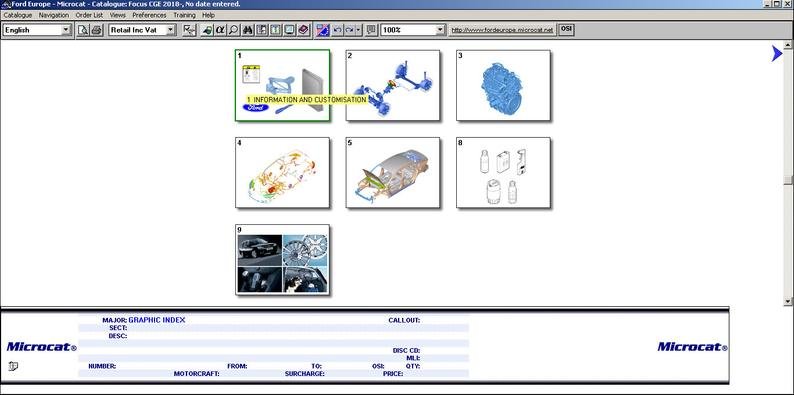Open the English language dropdown
The width and height of the screenshot is (794, 395).
(x=37, y=30)
